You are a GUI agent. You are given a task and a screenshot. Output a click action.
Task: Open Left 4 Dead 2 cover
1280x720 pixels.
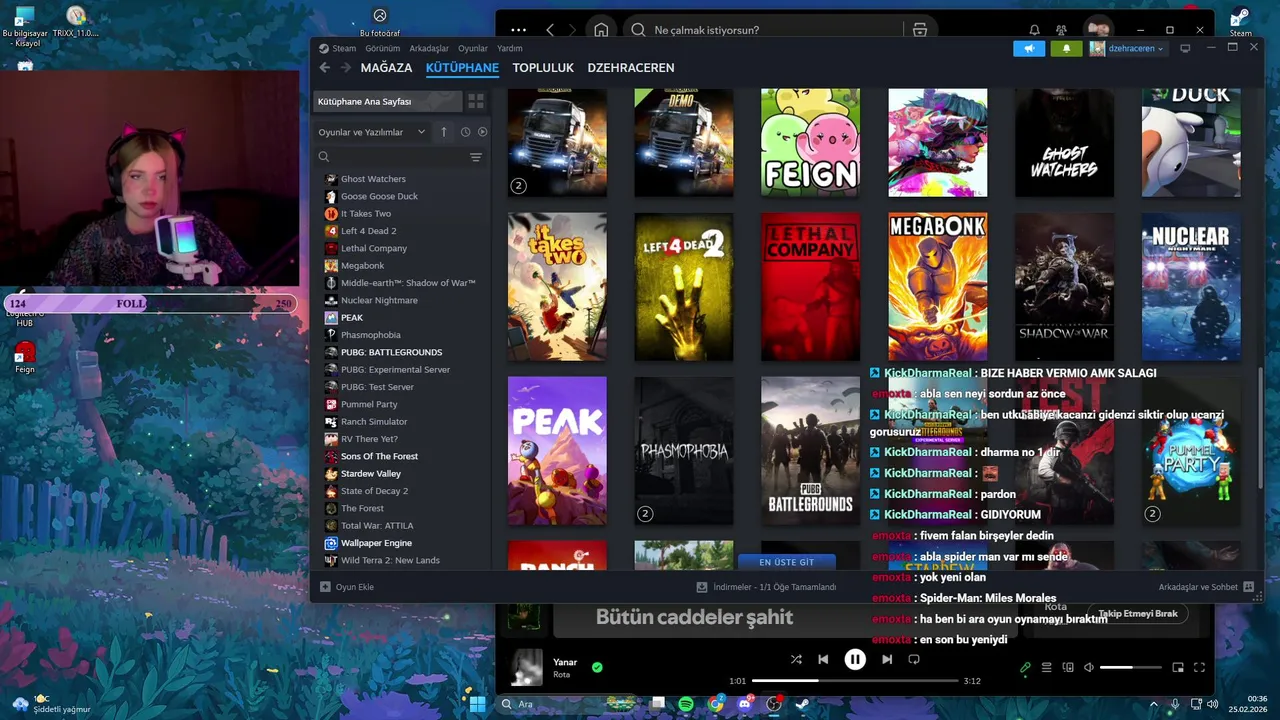[x=684, y=287]
